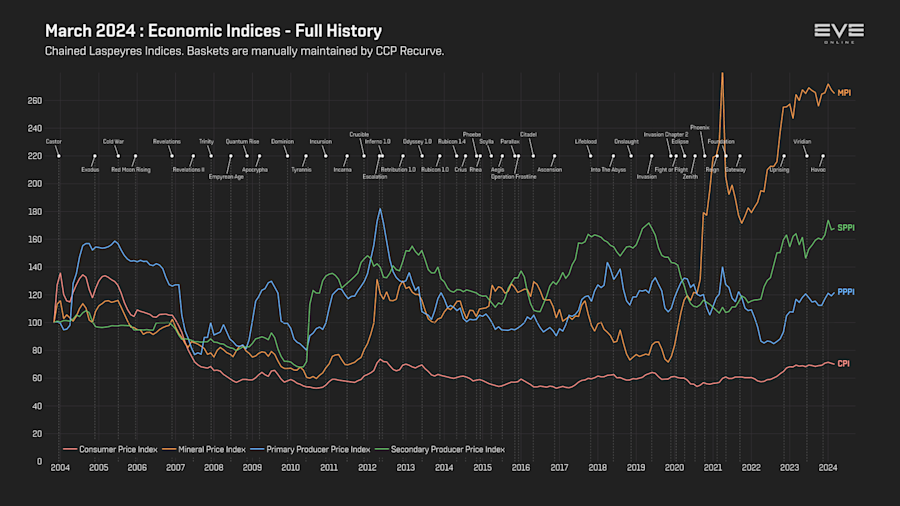Click the chart title March 2024 Economic Indices
900x506 pixels.
[213, 31]
